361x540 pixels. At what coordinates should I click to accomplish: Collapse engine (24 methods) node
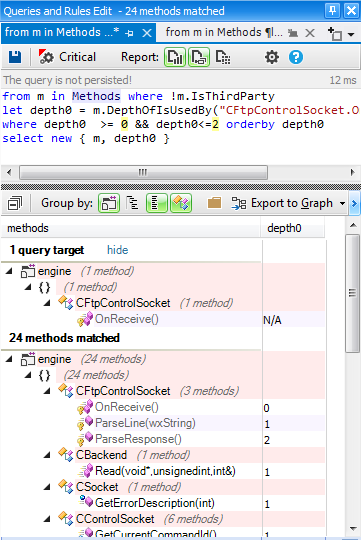pos(10,359)
